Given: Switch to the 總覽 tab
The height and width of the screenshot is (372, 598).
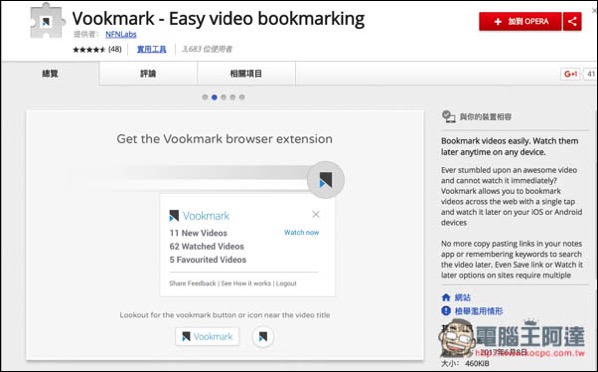Looking at the screenshot, I should tap(50, 73).
